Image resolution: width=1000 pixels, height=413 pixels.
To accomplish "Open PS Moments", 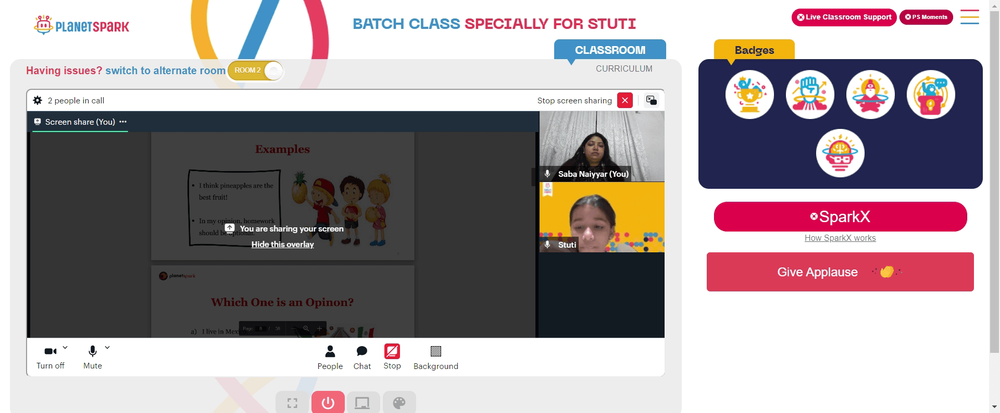I will pos(926,17).
